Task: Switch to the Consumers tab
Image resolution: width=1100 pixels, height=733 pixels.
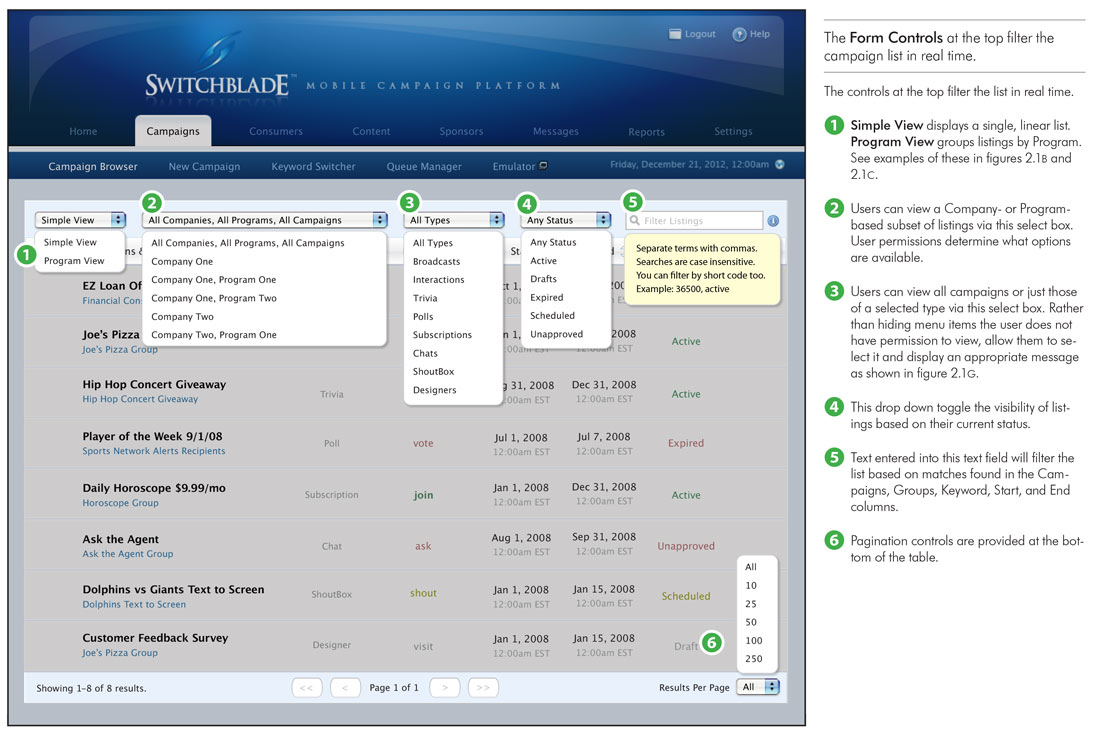Action: (x=276, y=131)
